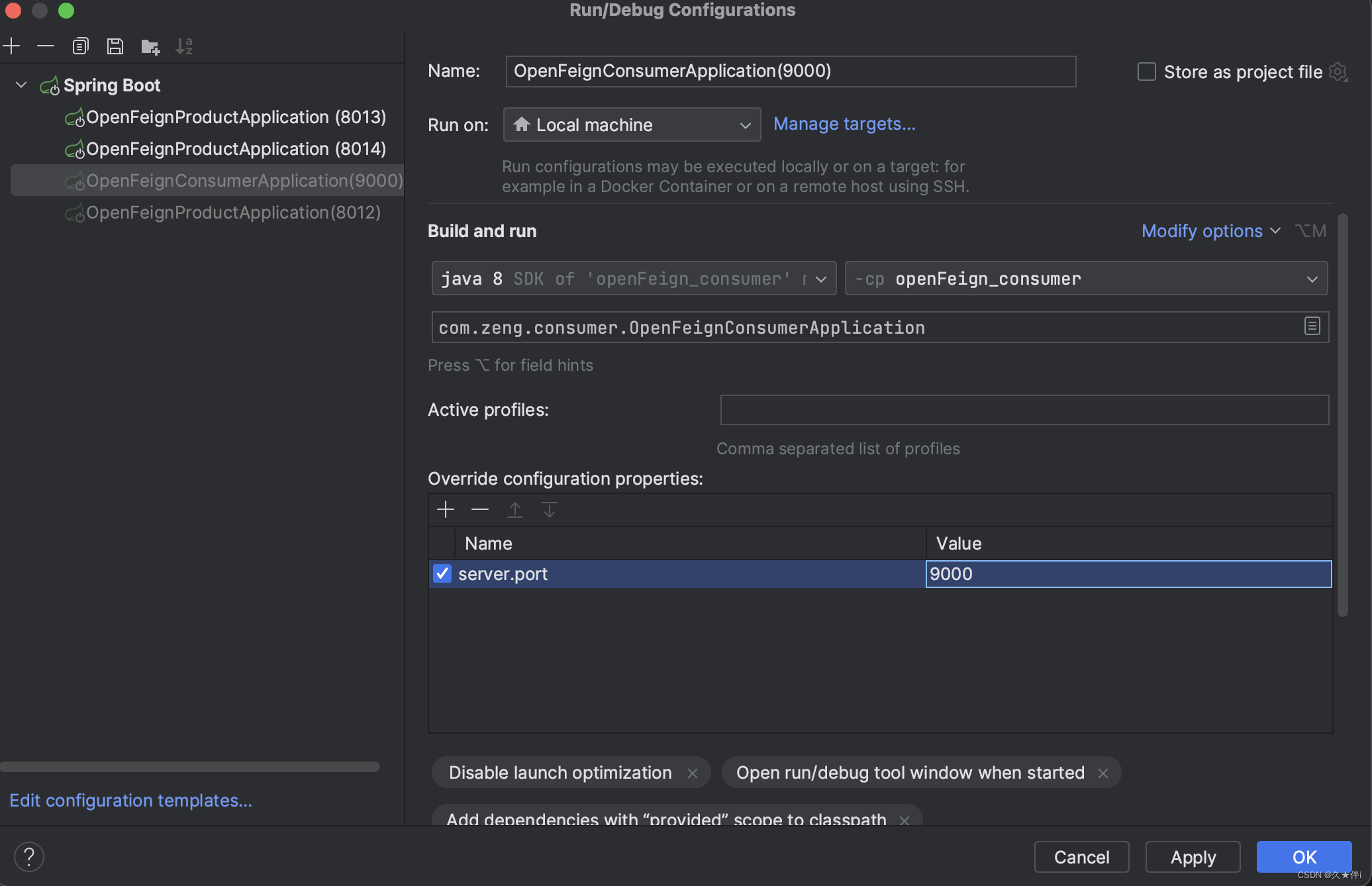Move the server.port property up

coord(514,509)
